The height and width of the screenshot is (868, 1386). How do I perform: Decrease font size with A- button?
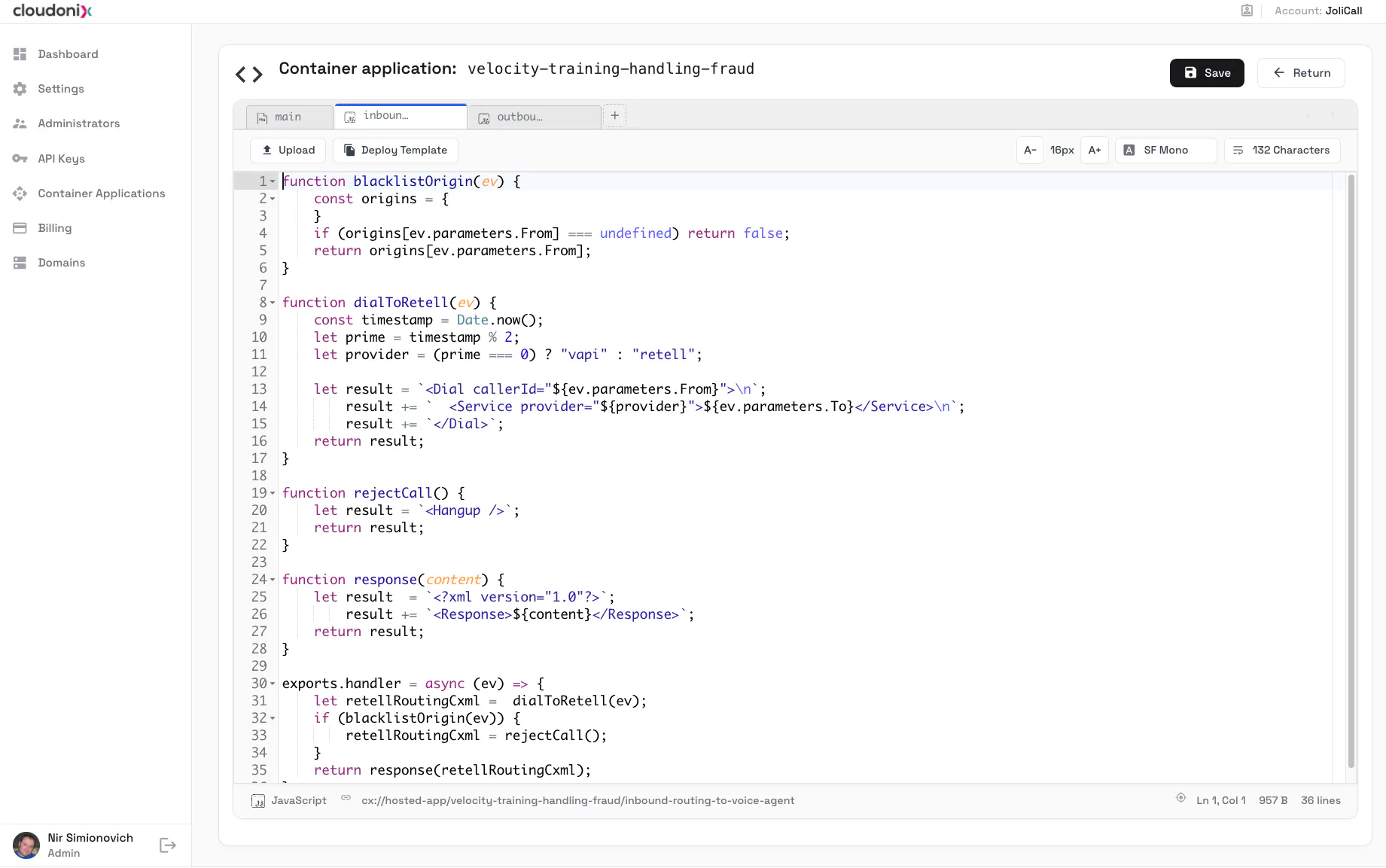(1030, 151)
